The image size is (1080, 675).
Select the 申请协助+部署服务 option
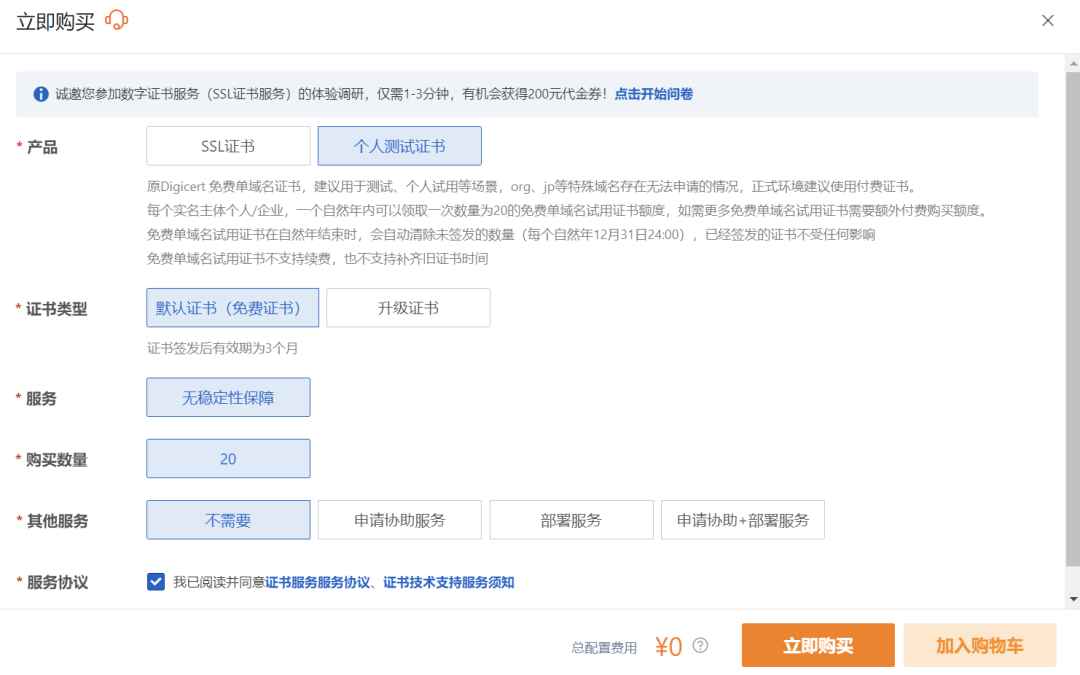pos(742,520)
